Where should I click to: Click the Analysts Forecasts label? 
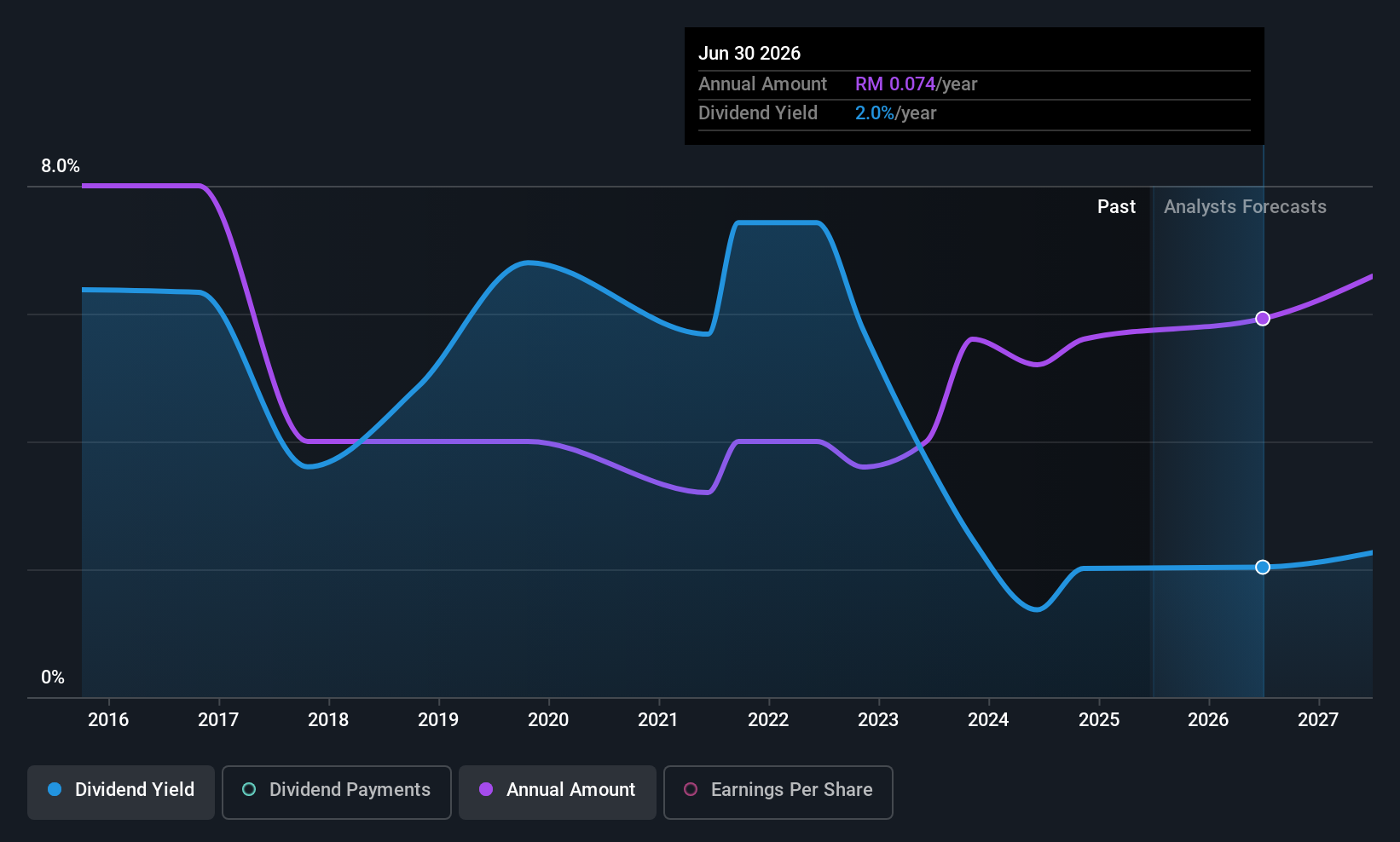pos(1245,207)
